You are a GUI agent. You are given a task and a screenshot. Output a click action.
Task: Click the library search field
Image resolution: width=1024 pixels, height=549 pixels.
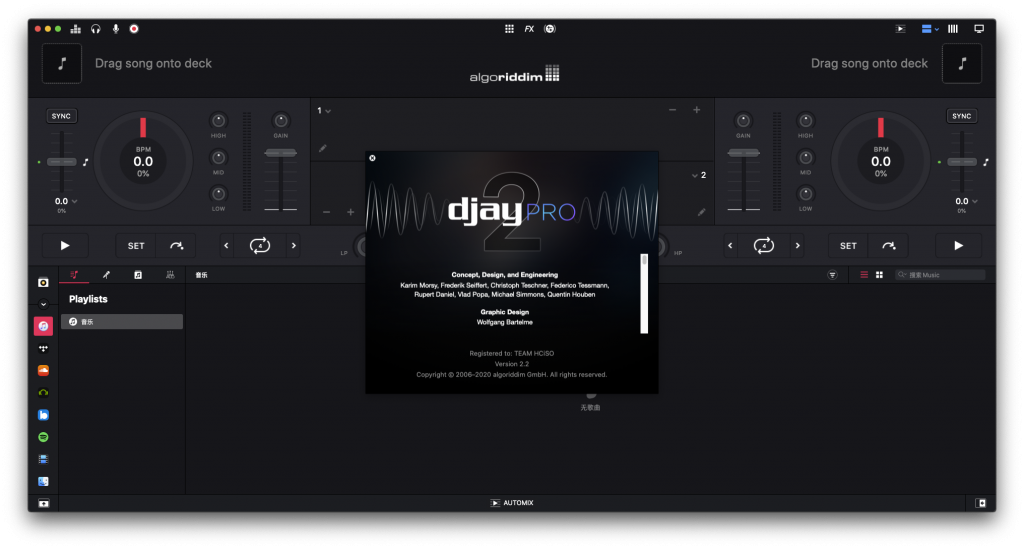940,275
